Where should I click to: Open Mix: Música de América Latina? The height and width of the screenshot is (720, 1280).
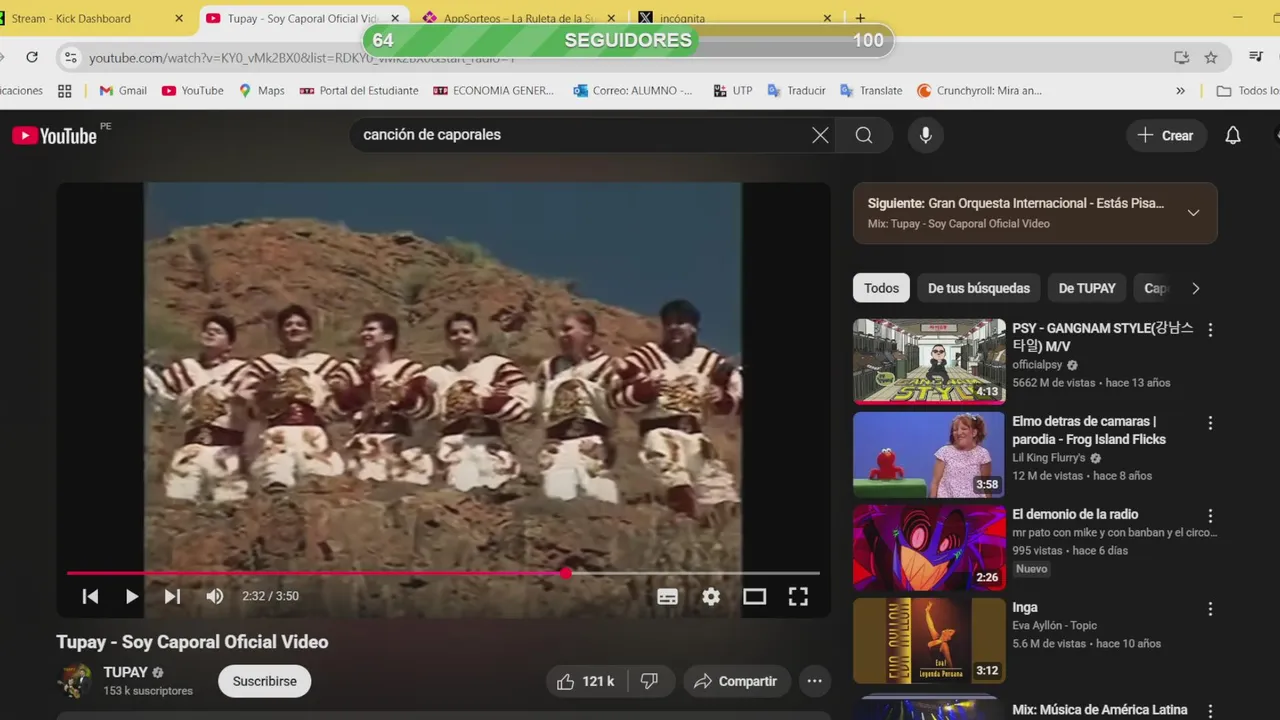(x=1100, y=710)
